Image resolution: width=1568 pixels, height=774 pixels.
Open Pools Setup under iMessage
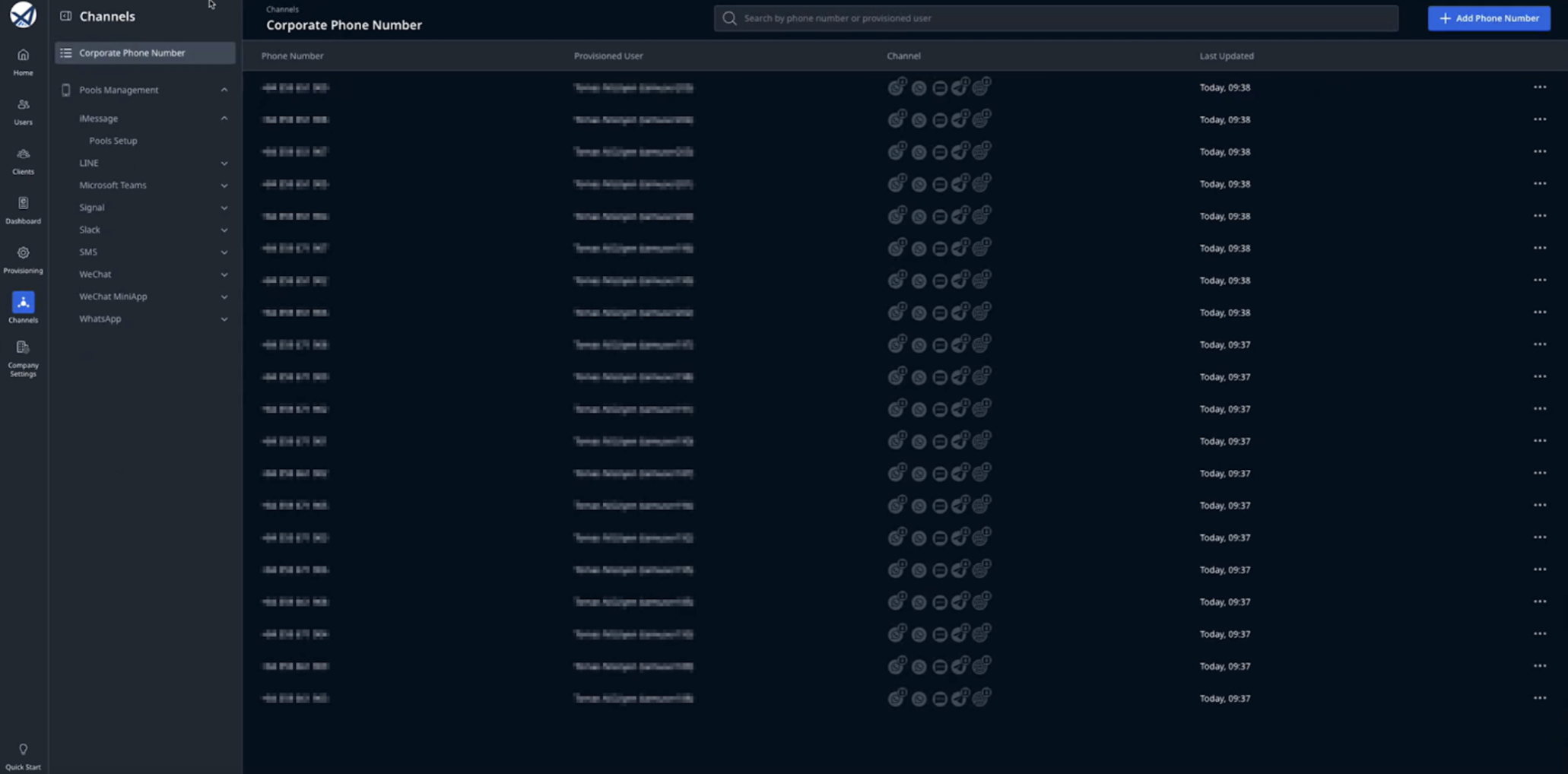point(113,141)
